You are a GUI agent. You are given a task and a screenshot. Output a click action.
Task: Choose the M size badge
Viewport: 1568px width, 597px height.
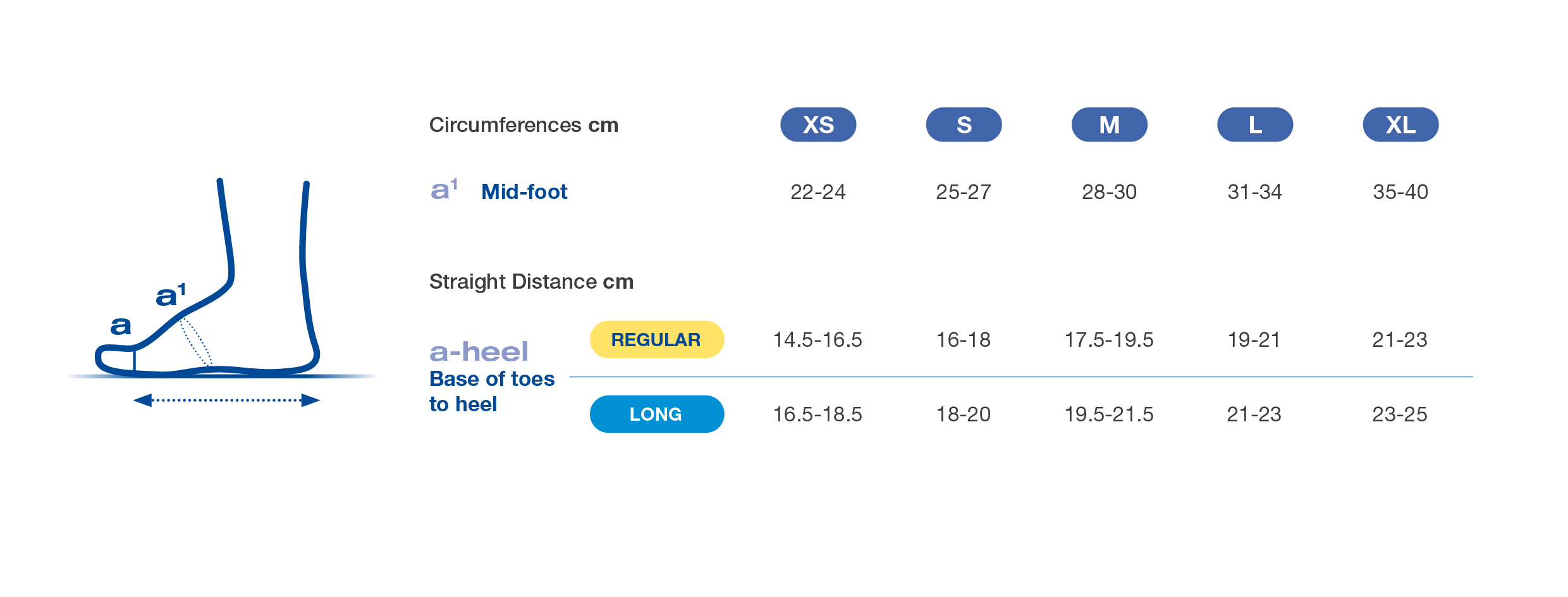click(1109, 125)
